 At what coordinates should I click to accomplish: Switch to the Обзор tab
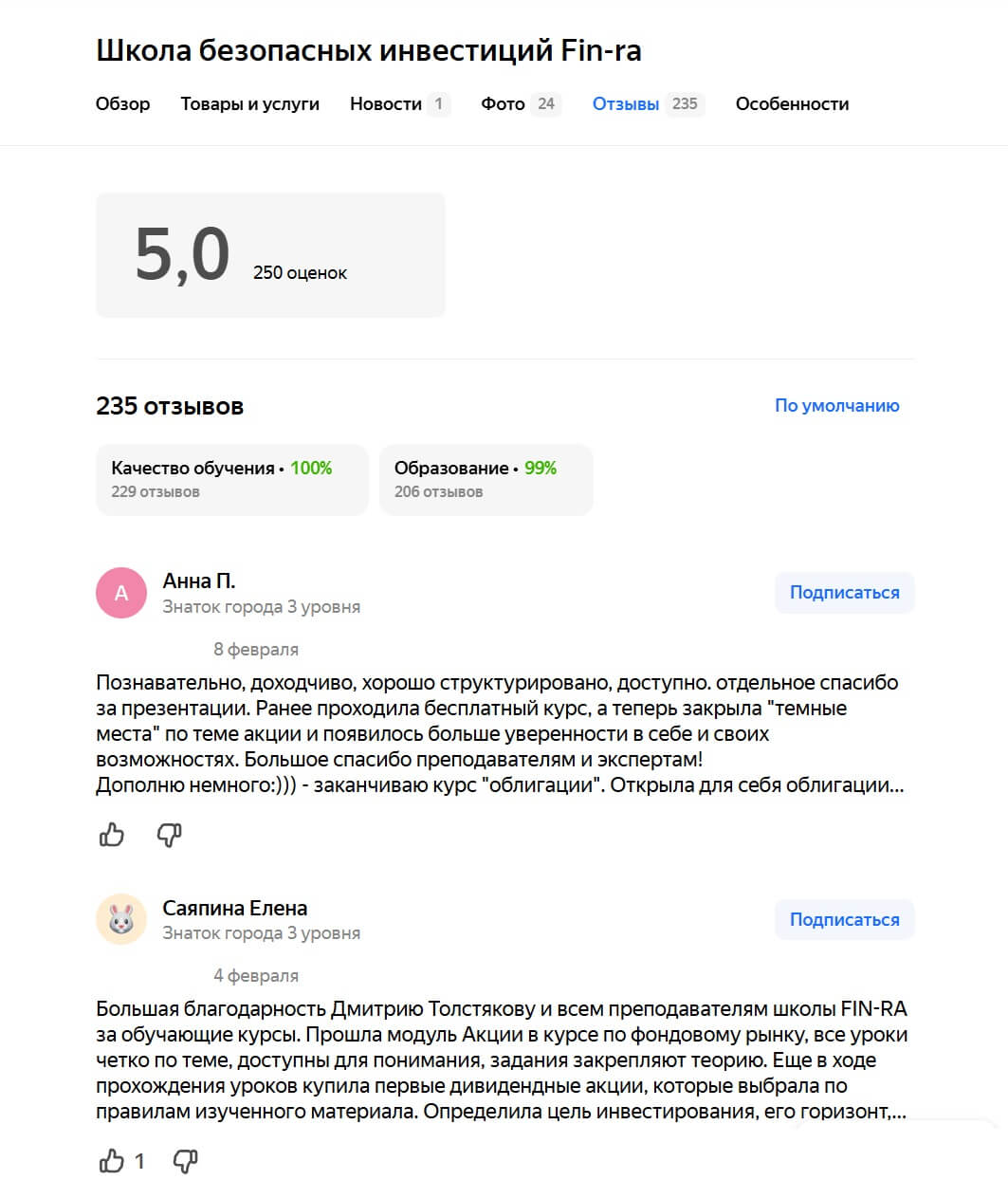pyautogui.click(x=122, y=104)
